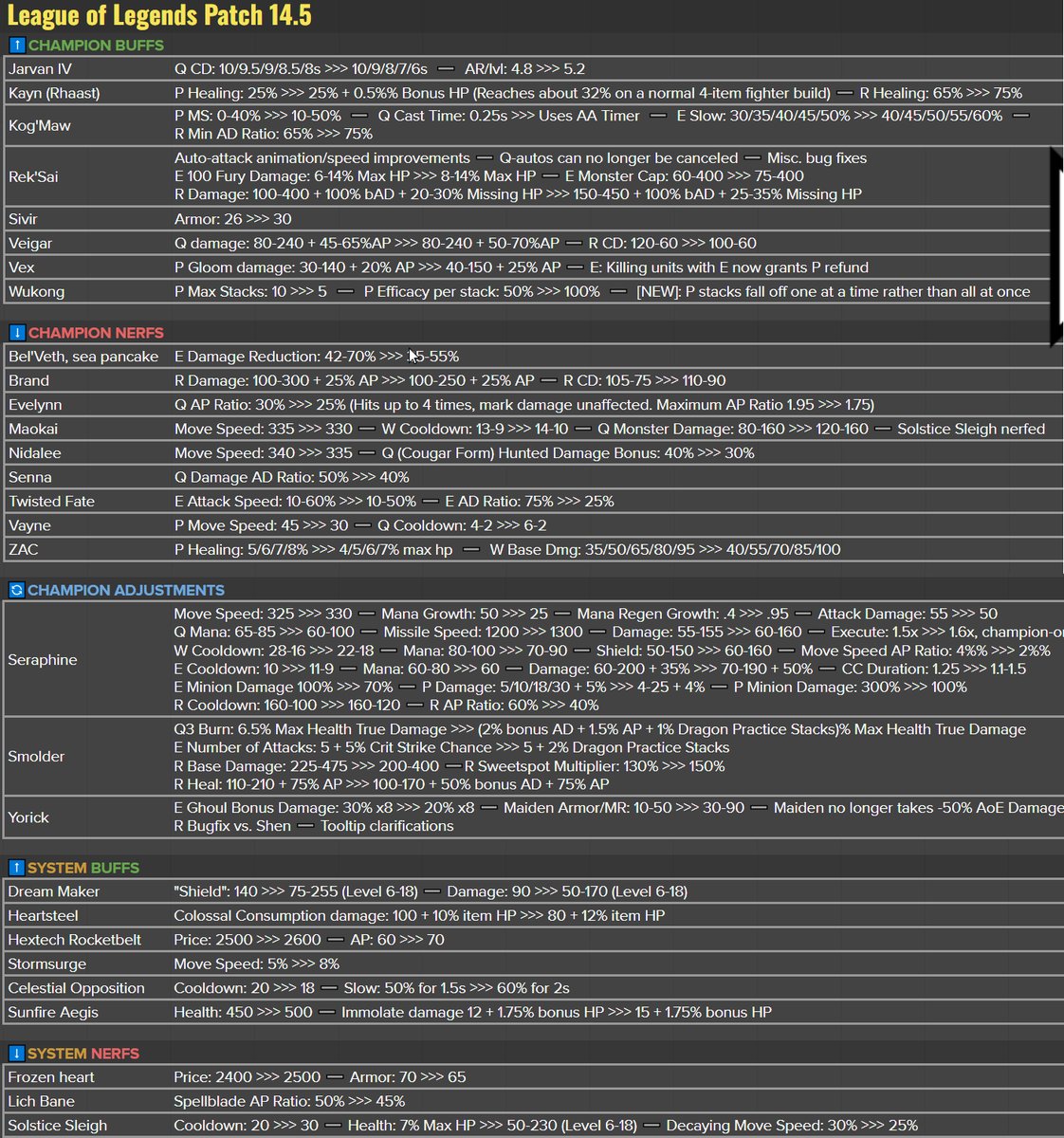Click the Wukong champion name
Image resolution: width=1064 pixels, height=1138 pixels.
pos(37,292)
